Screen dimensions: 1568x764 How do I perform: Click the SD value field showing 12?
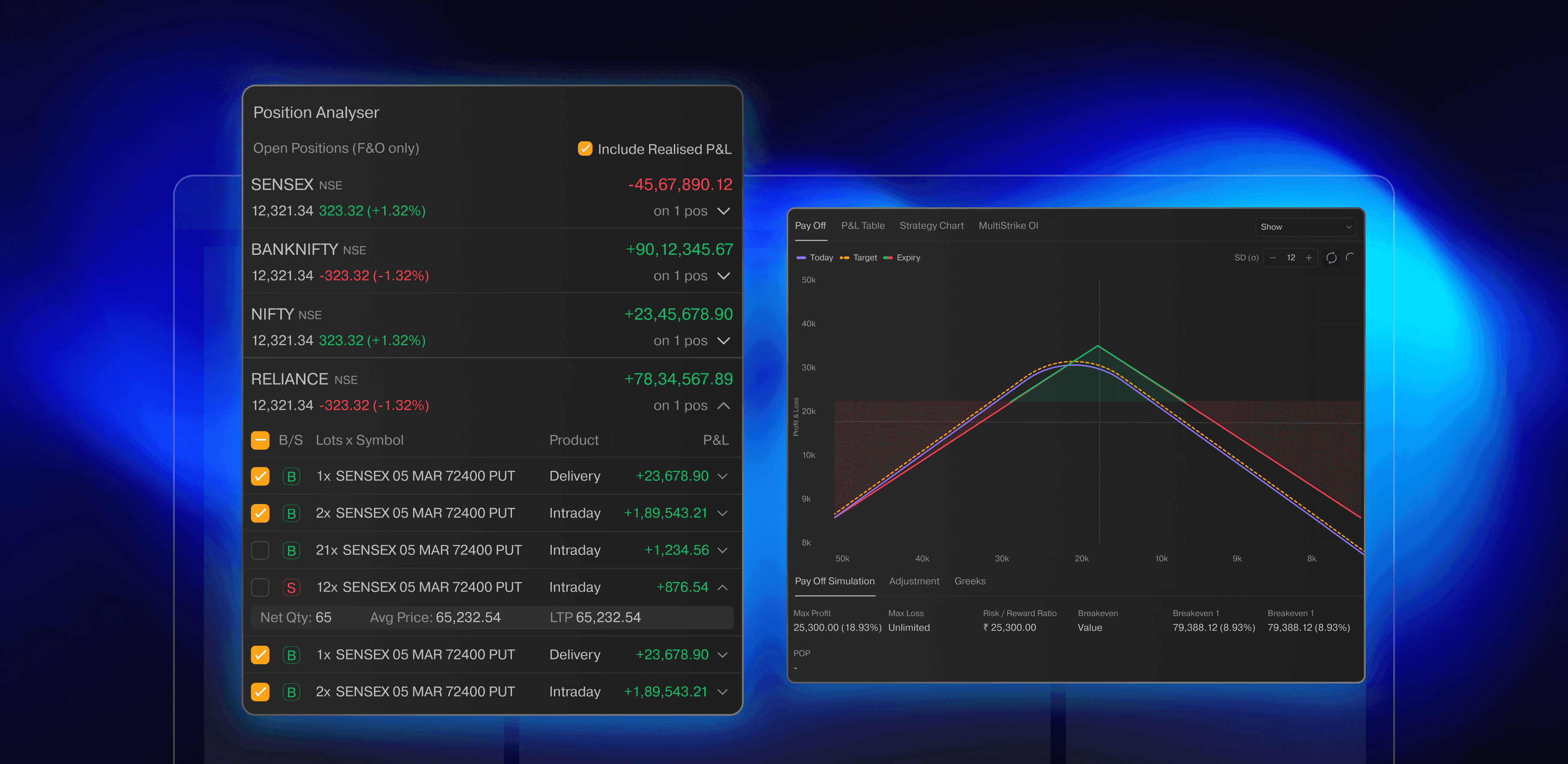[1290, 258]
